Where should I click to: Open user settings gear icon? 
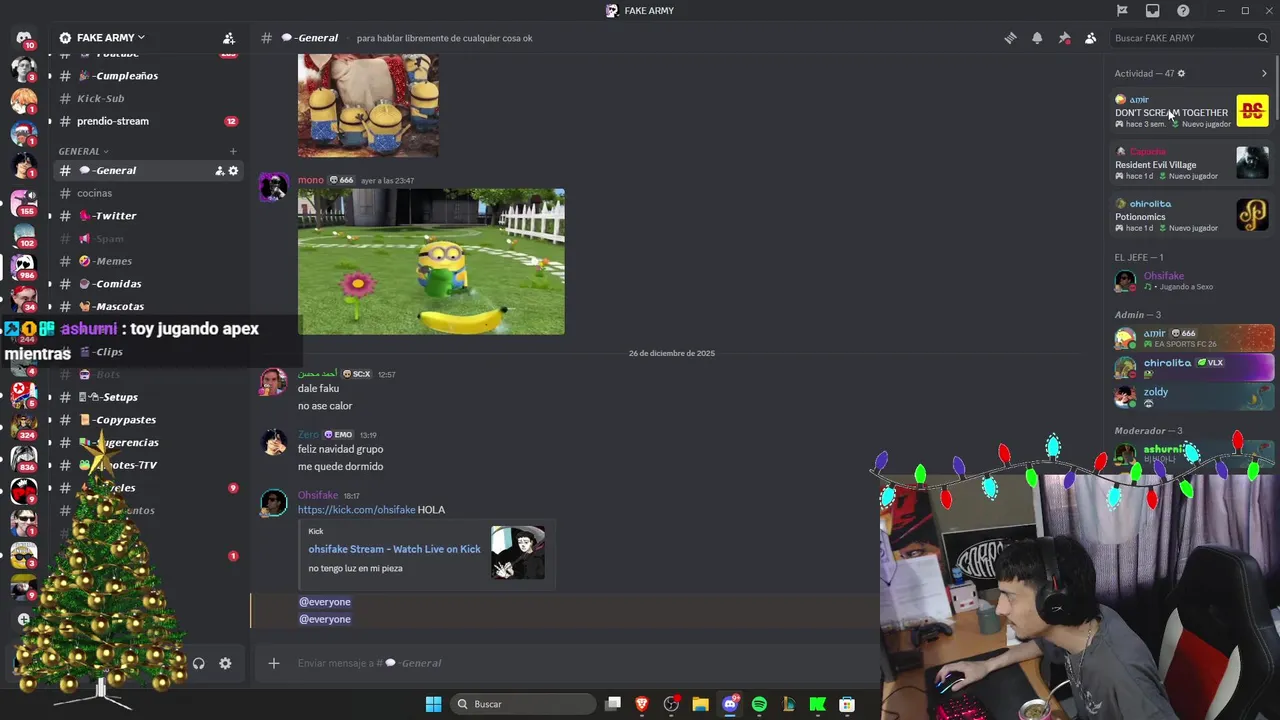[225, 663]
